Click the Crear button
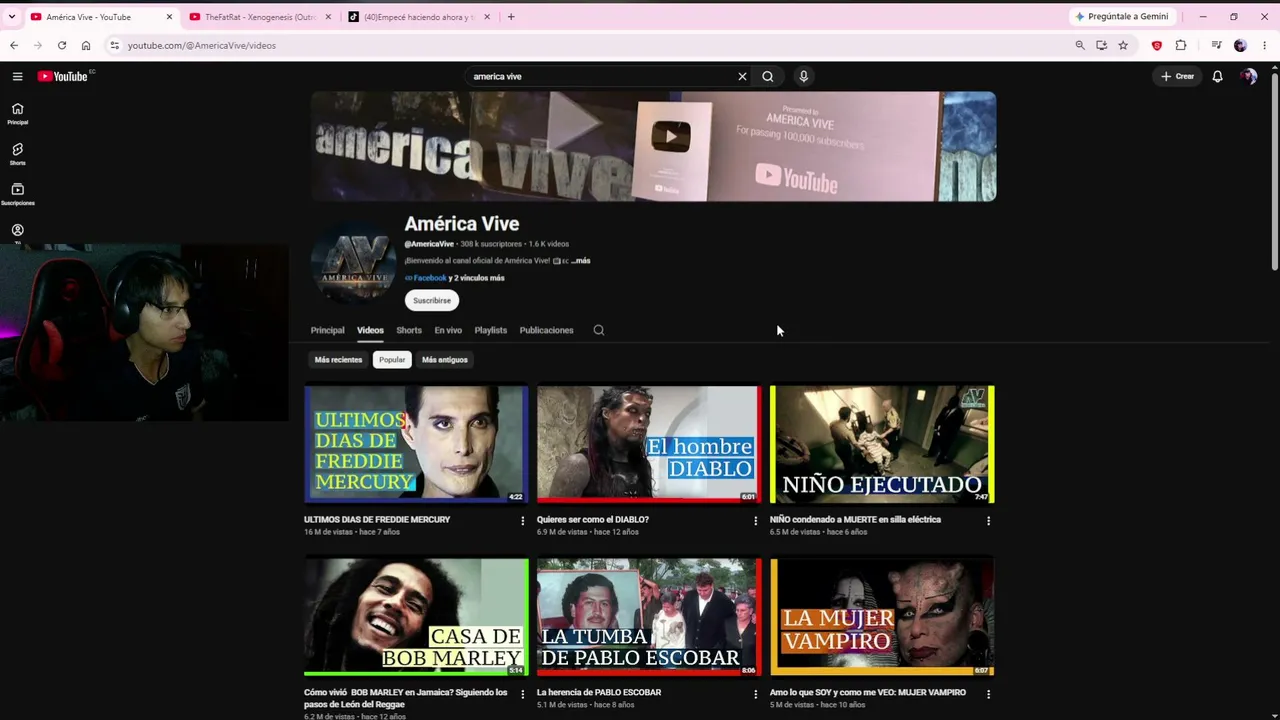The image size is (1280, 720). 1178,76
